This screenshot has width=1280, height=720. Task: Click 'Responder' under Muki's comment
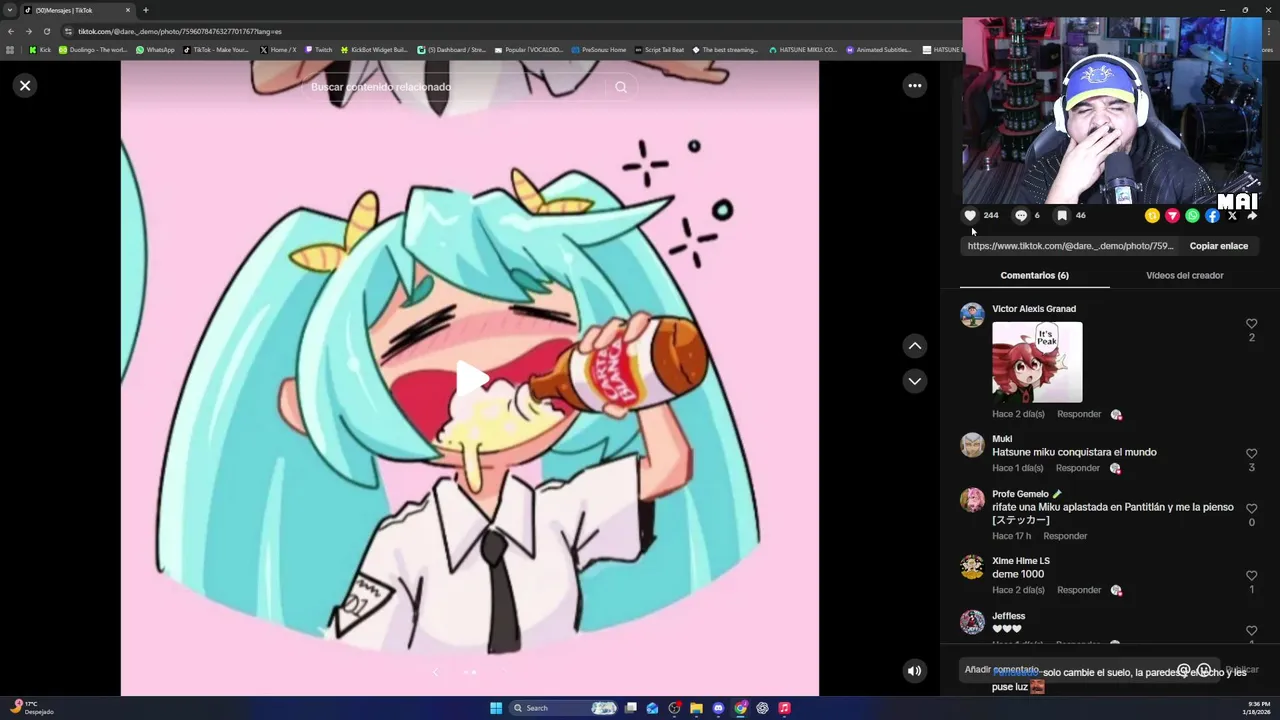pos(1077,468)
